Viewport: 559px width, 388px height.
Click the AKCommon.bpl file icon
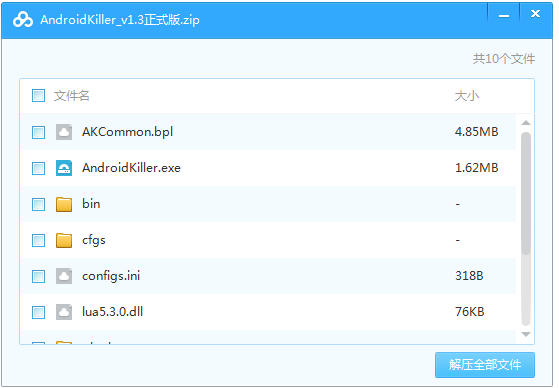pos(64,132)
